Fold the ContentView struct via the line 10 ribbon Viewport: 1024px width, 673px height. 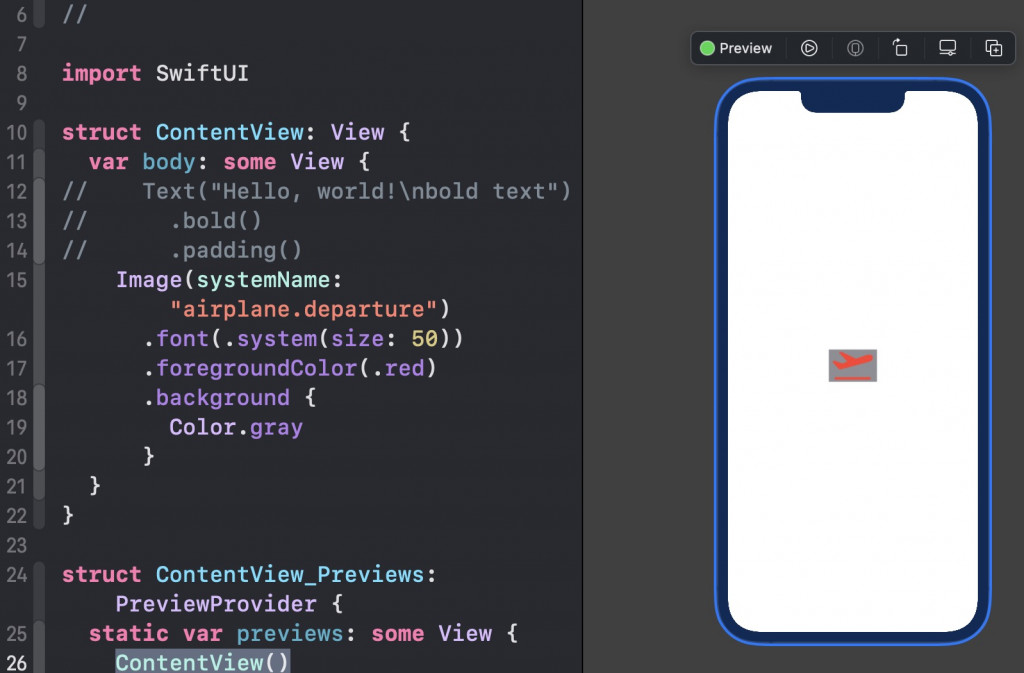coord(39,133)
